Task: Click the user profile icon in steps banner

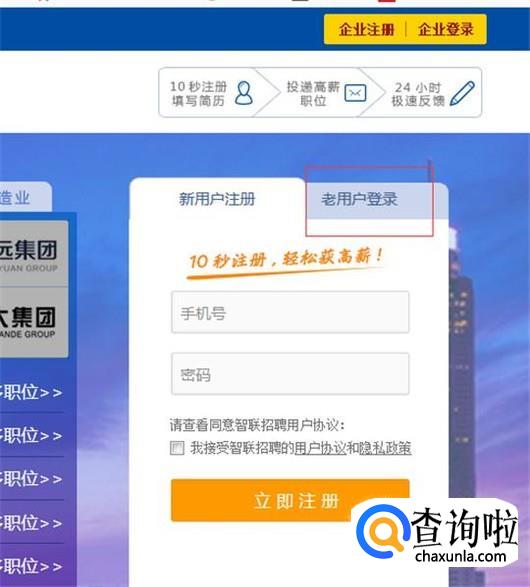Action: [x=244, y=93]
